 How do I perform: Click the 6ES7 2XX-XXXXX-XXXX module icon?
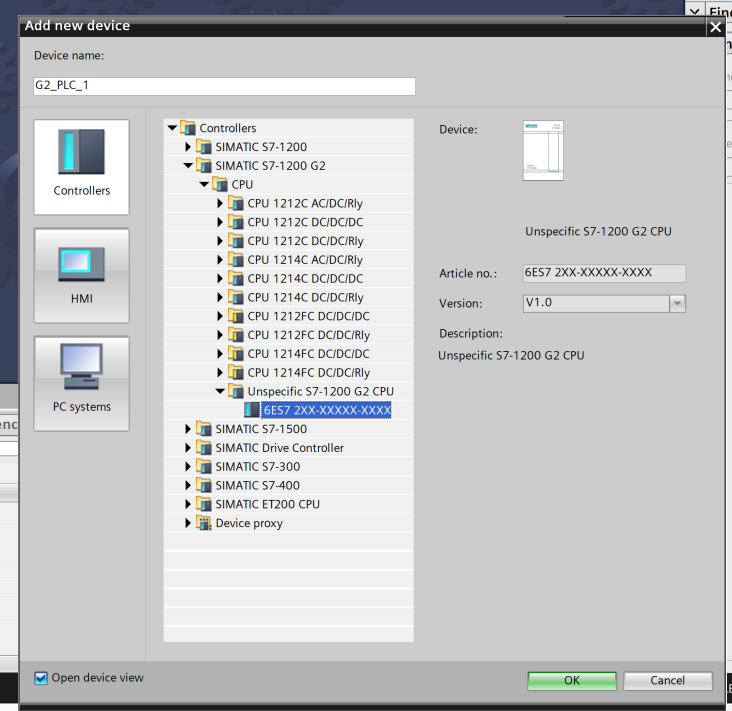coord(252,410)
